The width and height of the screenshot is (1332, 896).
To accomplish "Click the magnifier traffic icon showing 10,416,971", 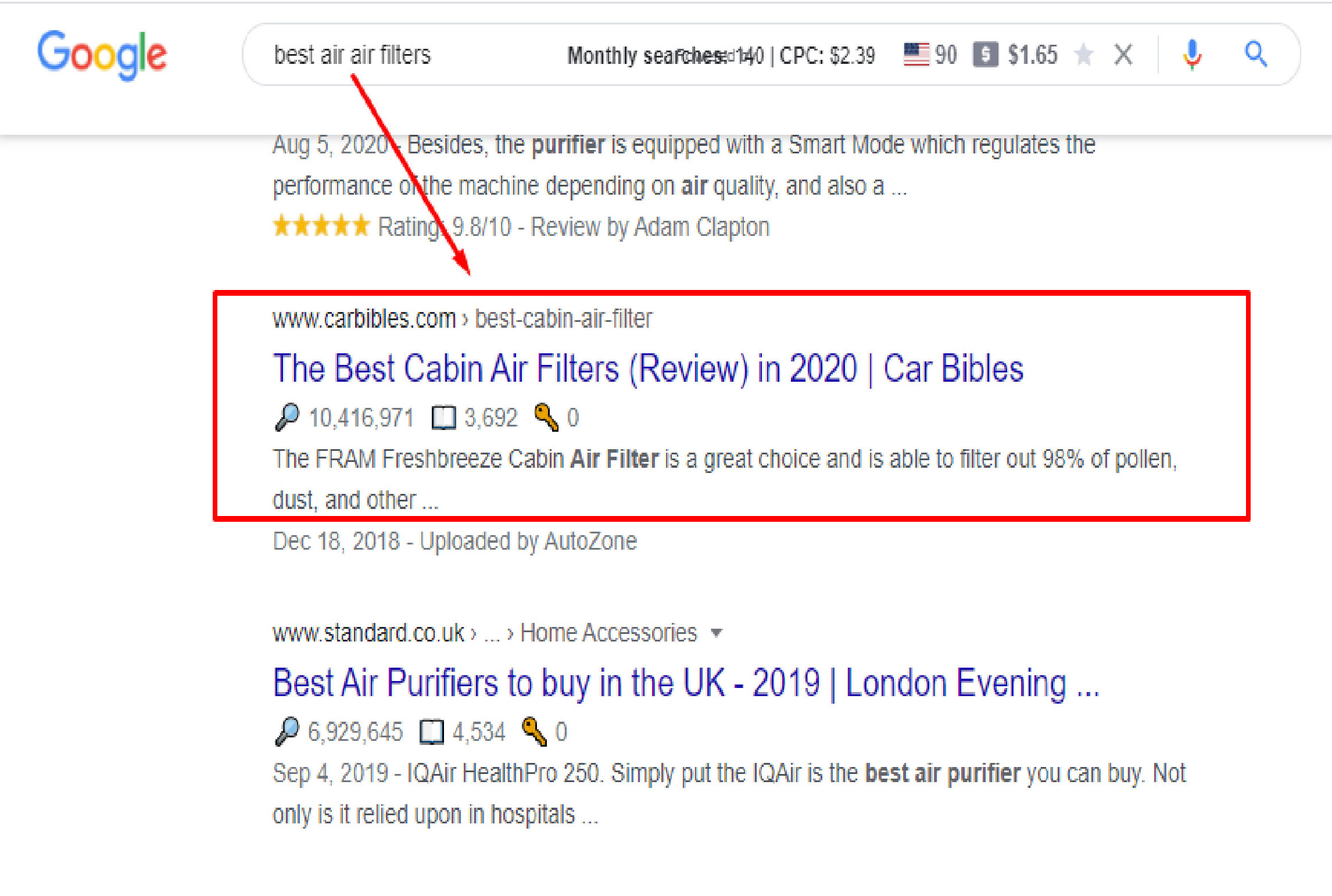I will 286,416.
